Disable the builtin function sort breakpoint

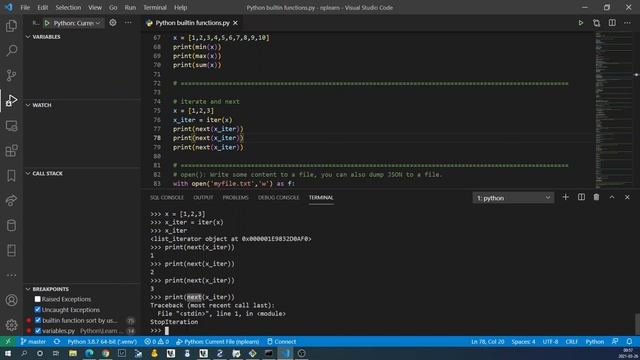point(38,320)
